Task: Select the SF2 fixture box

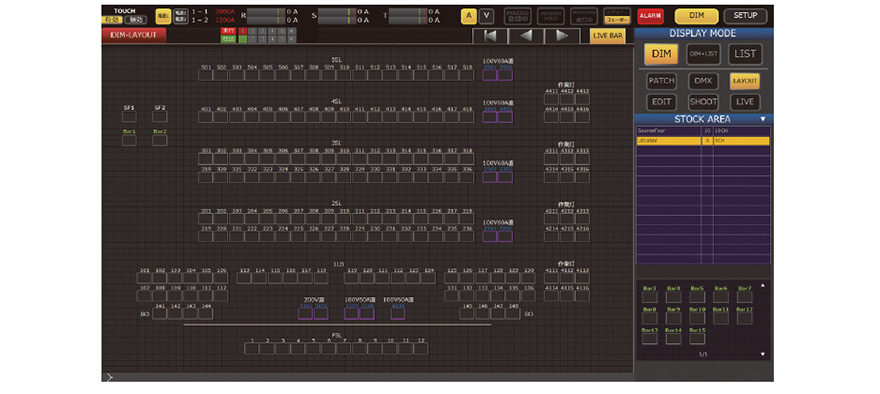Action: pos(160,116)
